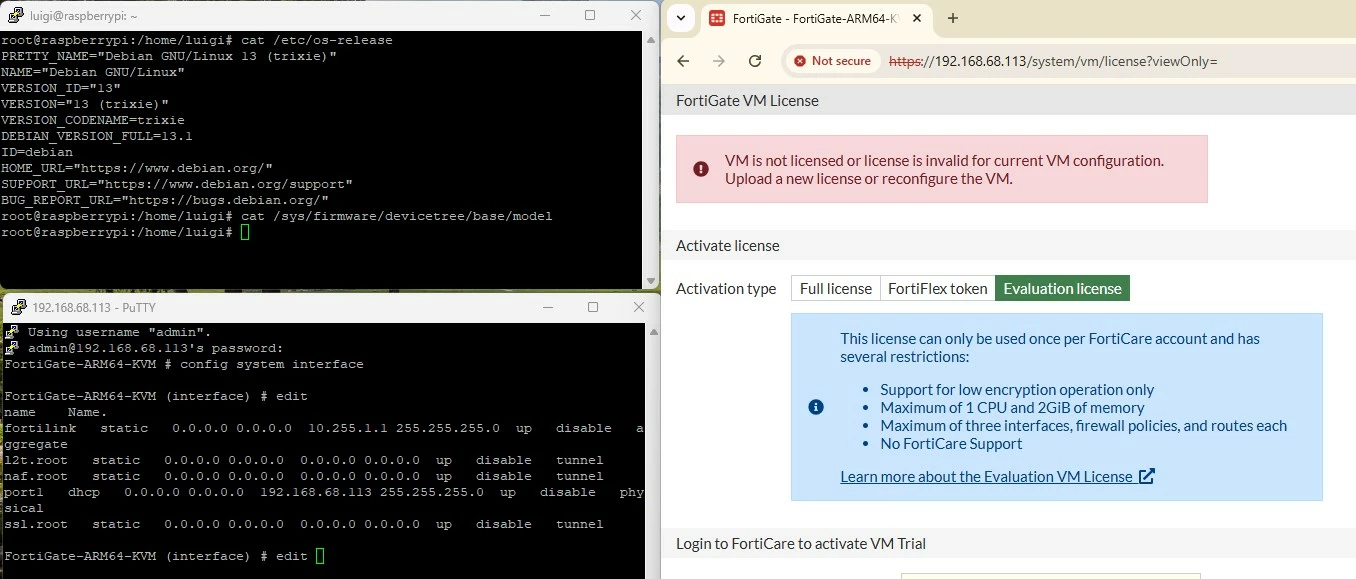Screen dimensions: 1356x579
Task: Click the 'ssl.root' interface row
Action: (304, 524)
